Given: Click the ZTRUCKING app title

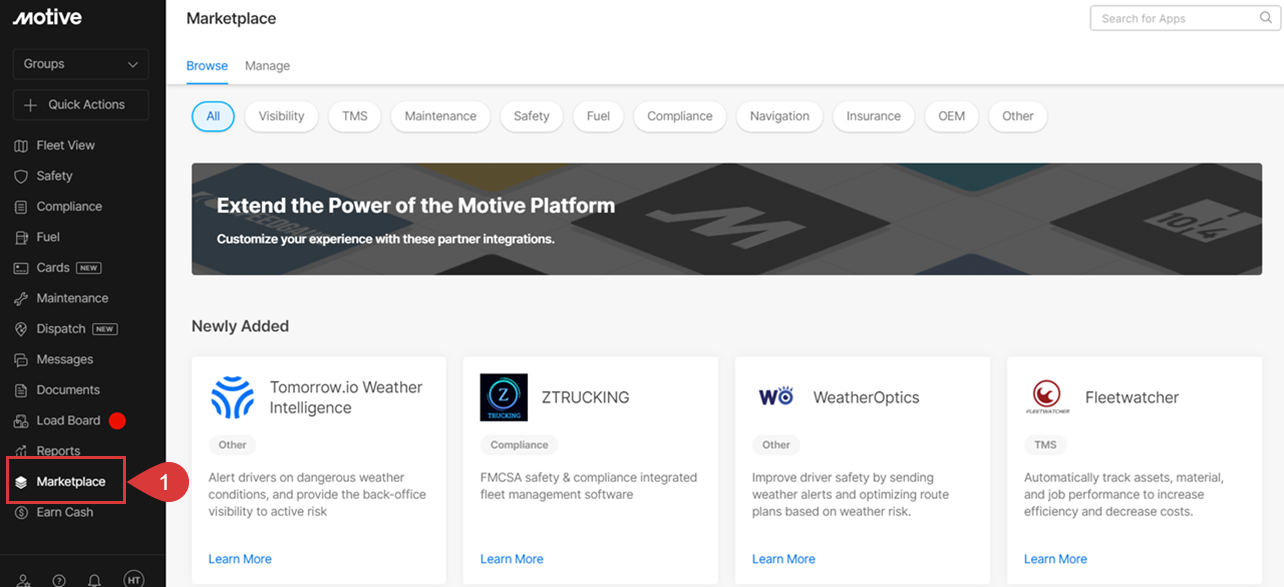Looking at the screenshot, I should point(586,398).
